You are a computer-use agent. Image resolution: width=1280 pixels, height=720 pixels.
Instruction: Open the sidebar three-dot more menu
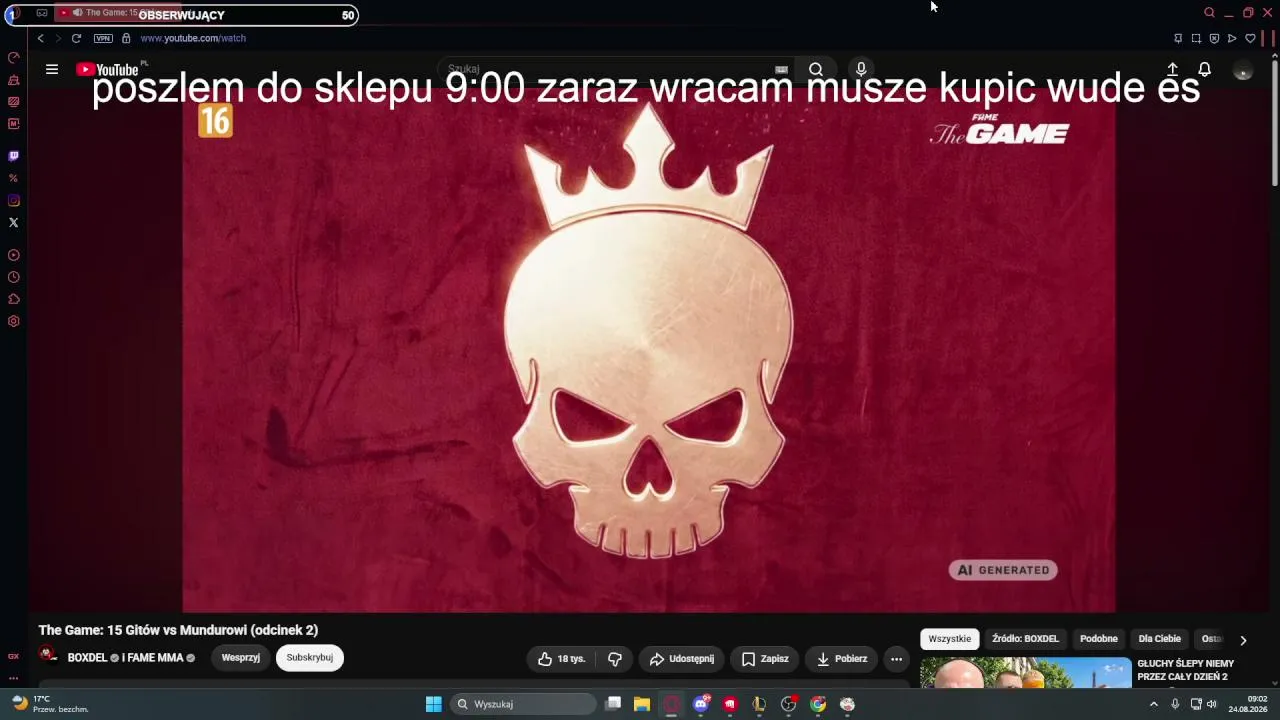(14, 678)
